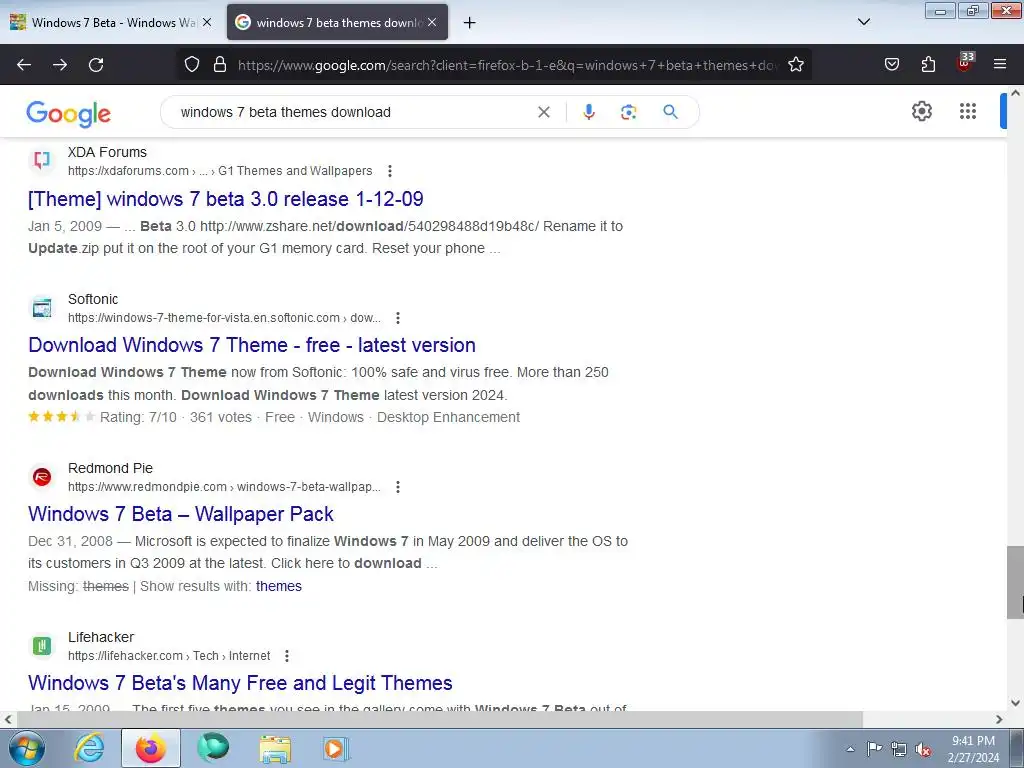
Task: Open more options for Softonic result
Action: tap(398, 318)
